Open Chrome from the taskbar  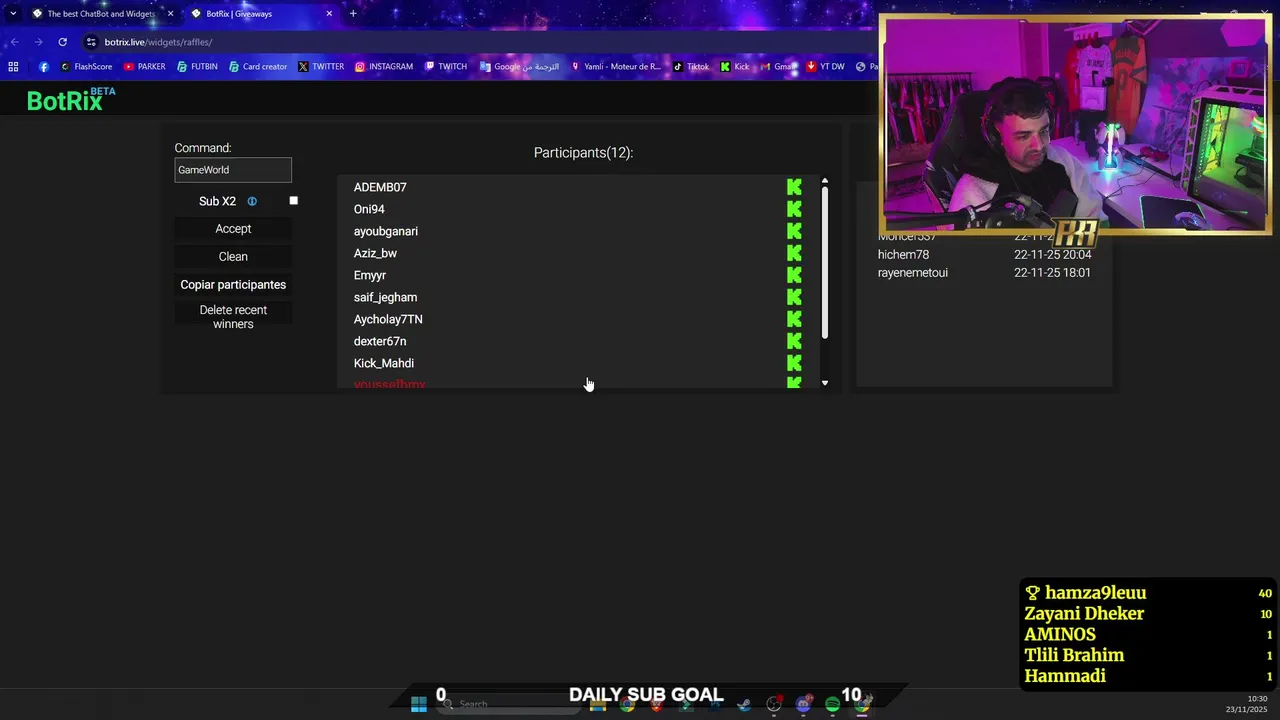pos(627,704)
